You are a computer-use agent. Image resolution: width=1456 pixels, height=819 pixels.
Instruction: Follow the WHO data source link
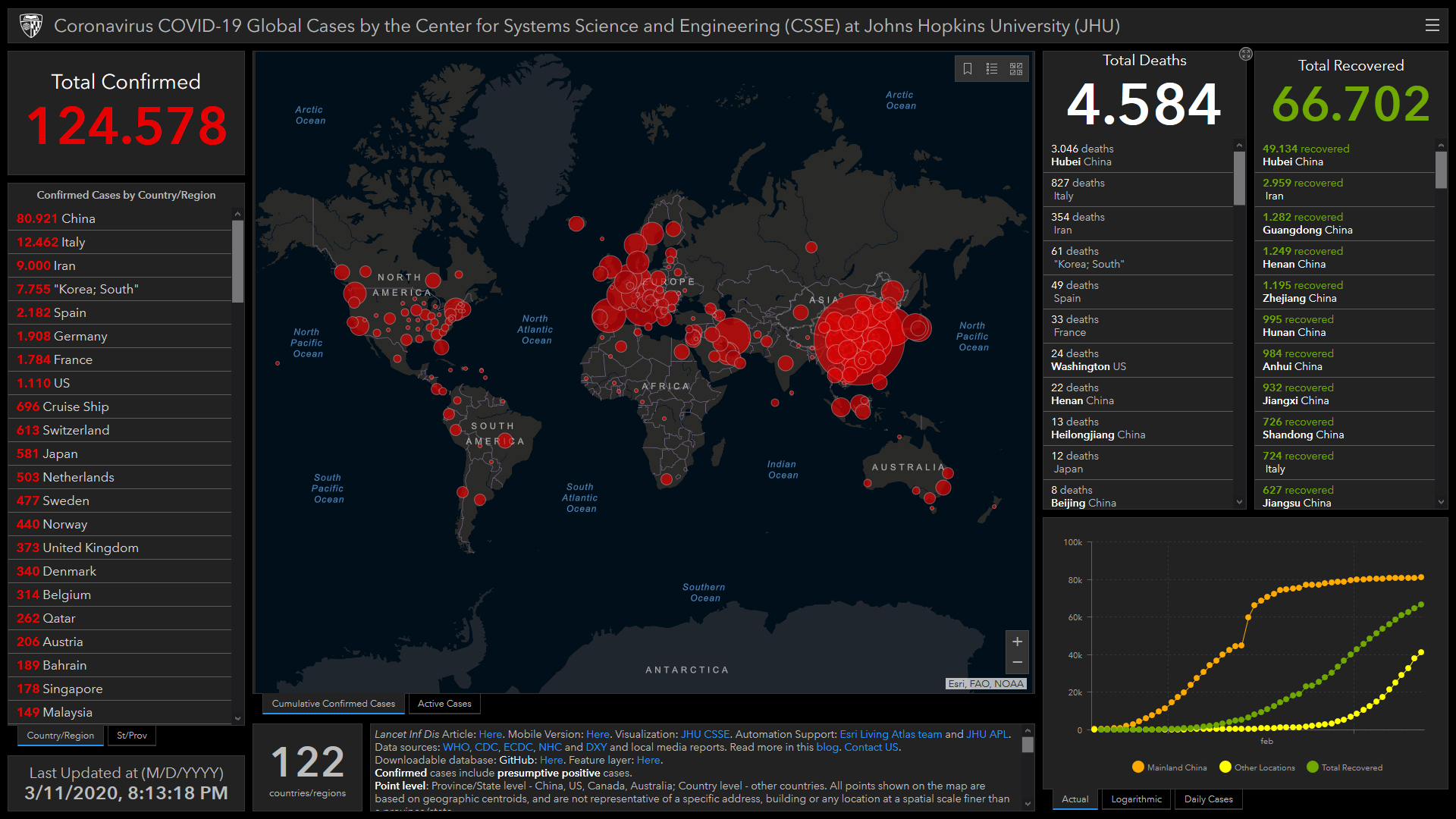point(456,747)
